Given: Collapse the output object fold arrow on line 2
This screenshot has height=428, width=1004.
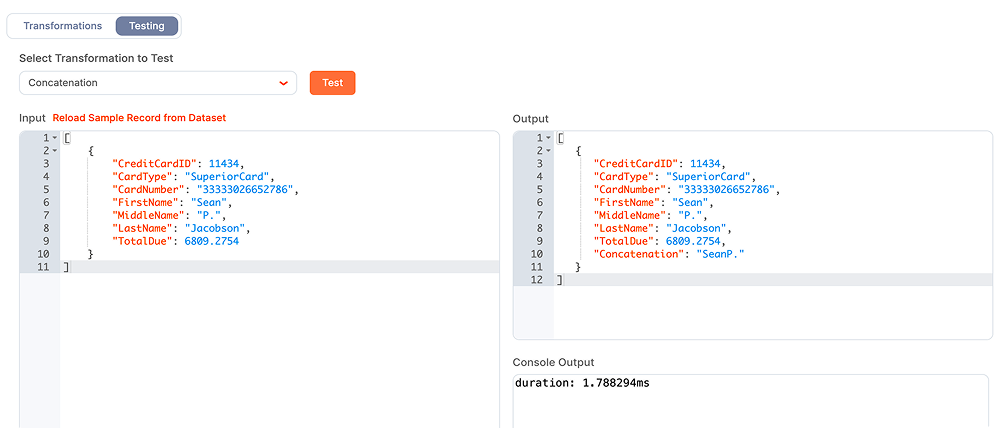Looking at the screenshot, I should pyautogui.click(x=548, y=151).
